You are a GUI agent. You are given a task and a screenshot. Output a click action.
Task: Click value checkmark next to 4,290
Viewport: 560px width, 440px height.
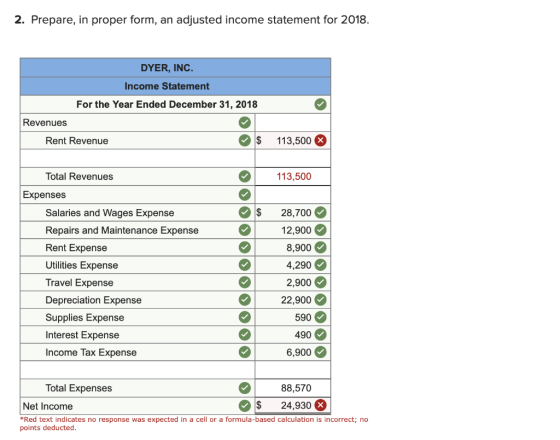tap(320, 265)
